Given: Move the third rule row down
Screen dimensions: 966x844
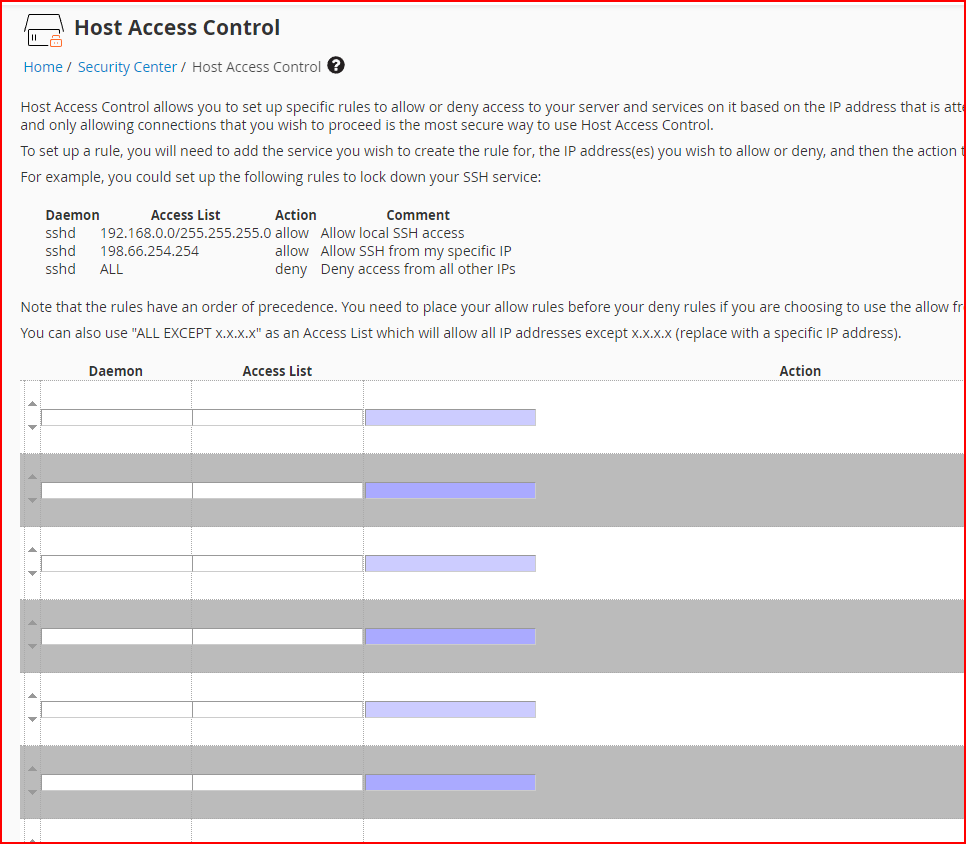Looking at the screenshot, I should pyautogui.click(x=33, y=573).
